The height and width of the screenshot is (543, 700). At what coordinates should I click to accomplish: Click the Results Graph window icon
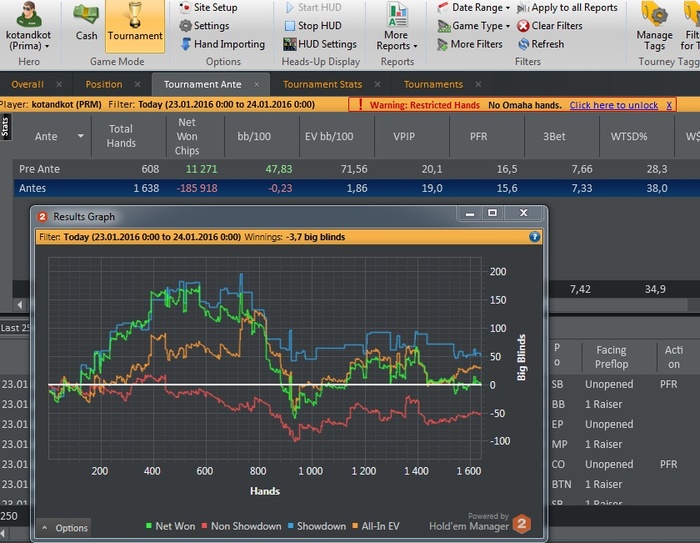42,217
